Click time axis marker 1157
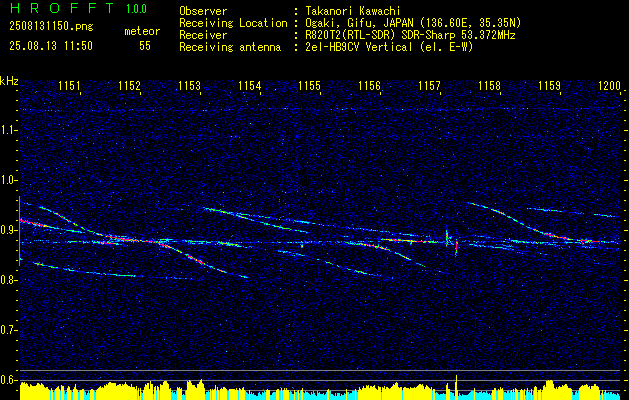 [x=429, y=85]
